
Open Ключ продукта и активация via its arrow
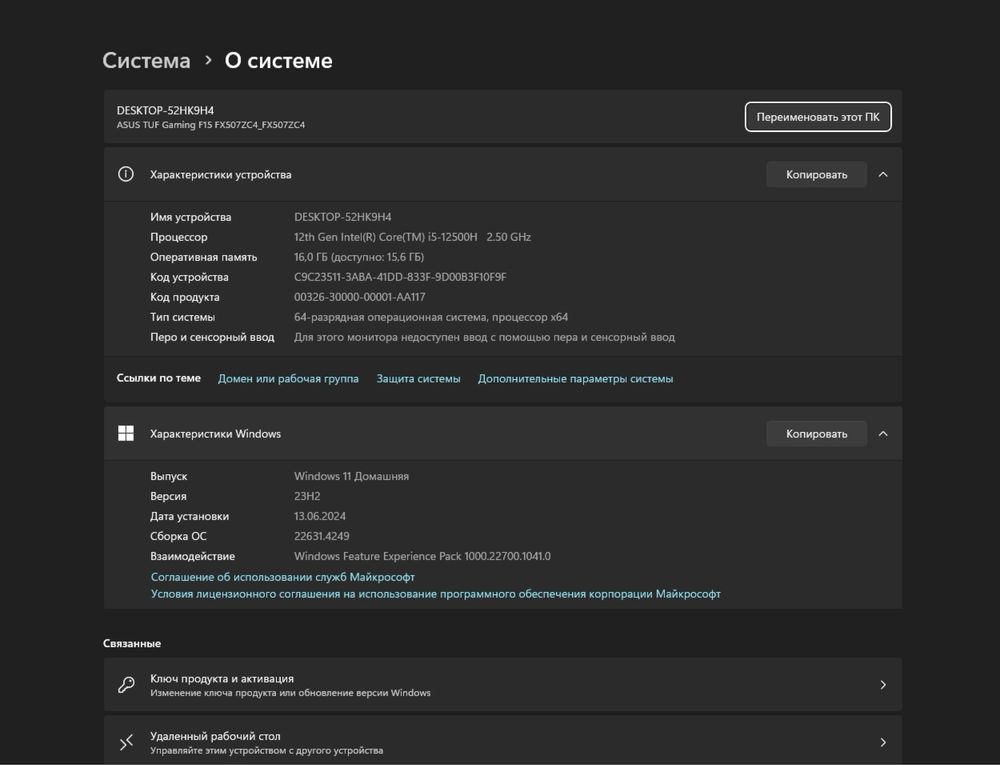(883, 685)
